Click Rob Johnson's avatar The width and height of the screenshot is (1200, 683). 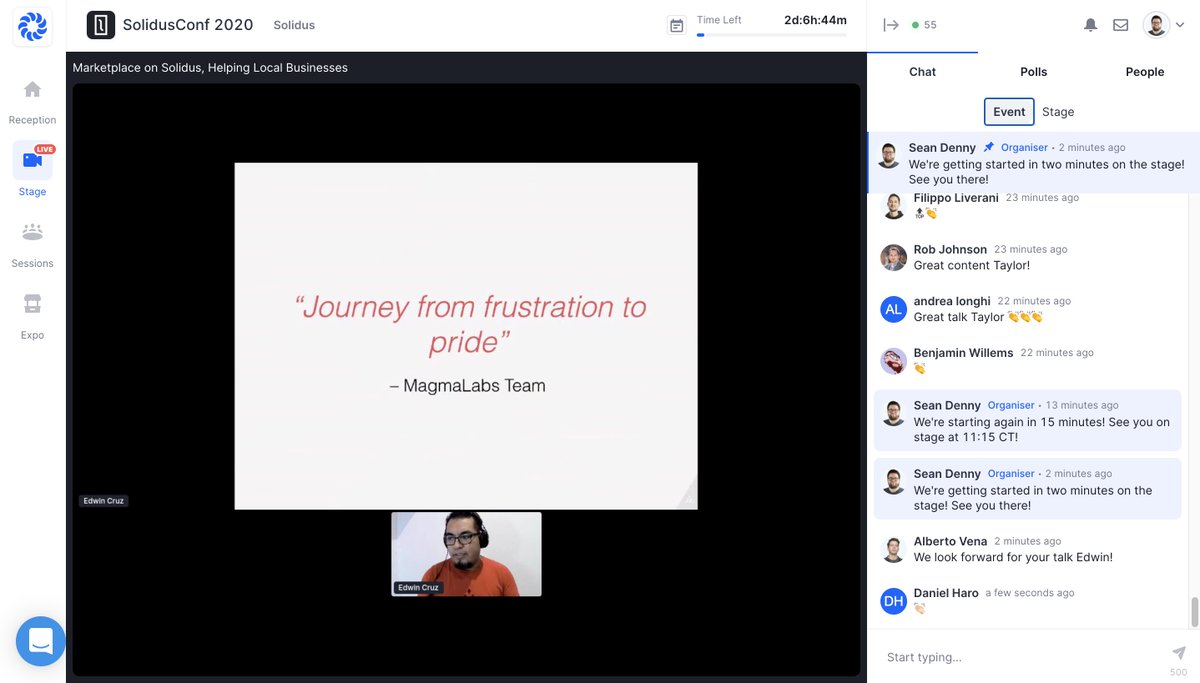(x=893, y=257)
